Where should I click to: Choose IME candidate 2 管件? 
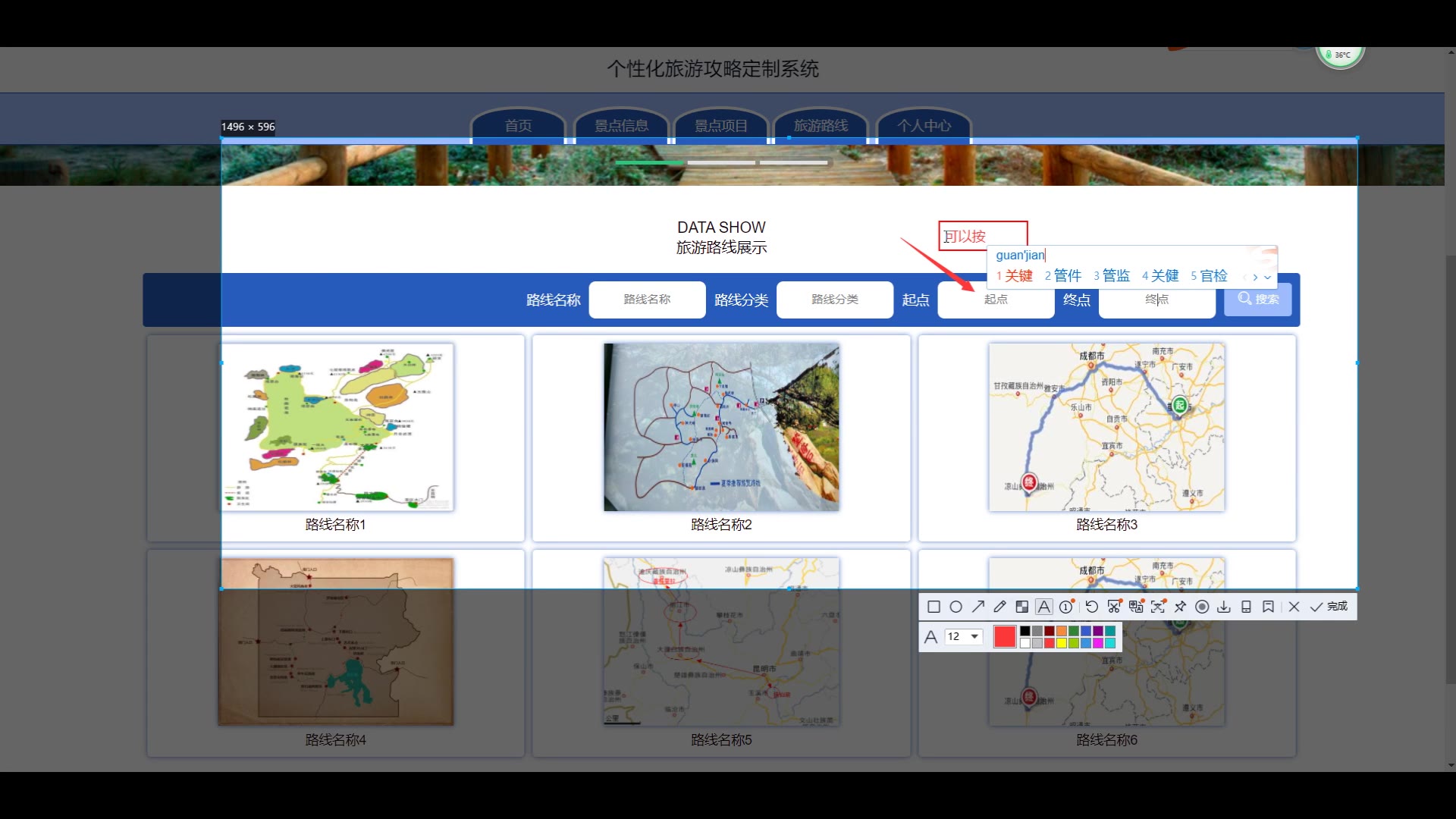[x=1063, y=276]
